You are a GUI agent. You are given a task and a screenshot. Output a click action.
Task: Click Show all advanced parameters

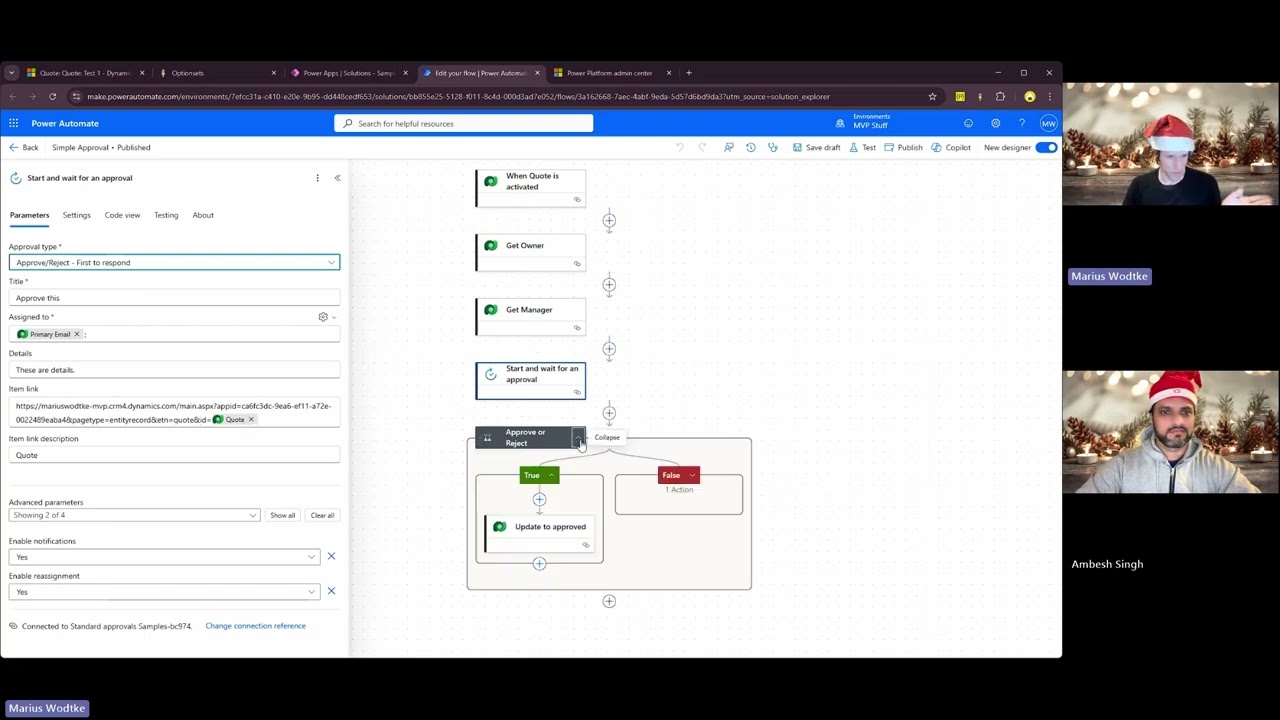tap(282, 515)
